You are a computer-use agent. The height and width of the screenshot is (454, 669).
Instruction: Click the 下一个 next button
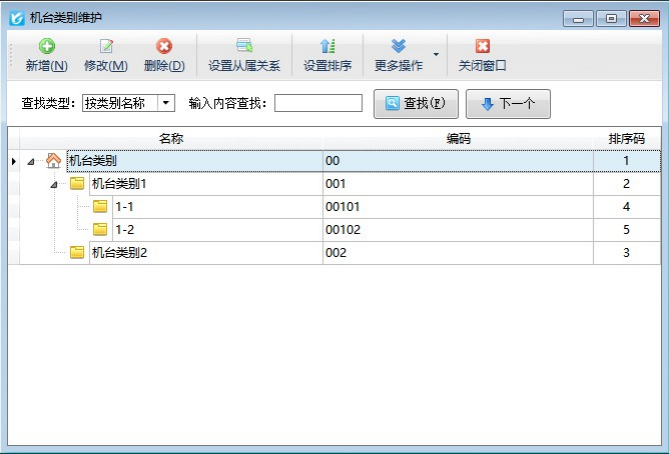(508, 103)
